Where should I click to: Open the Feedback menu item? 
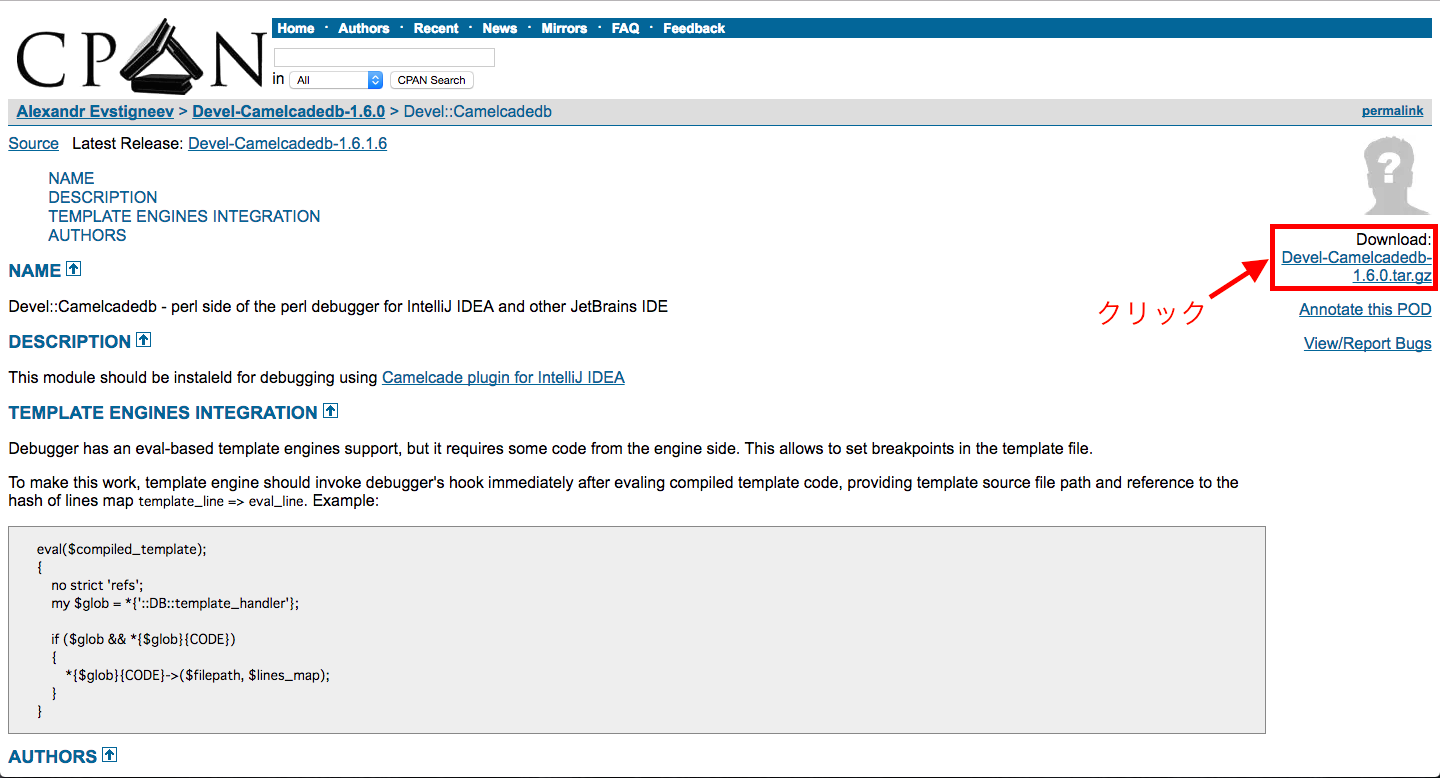click(694, 28)
